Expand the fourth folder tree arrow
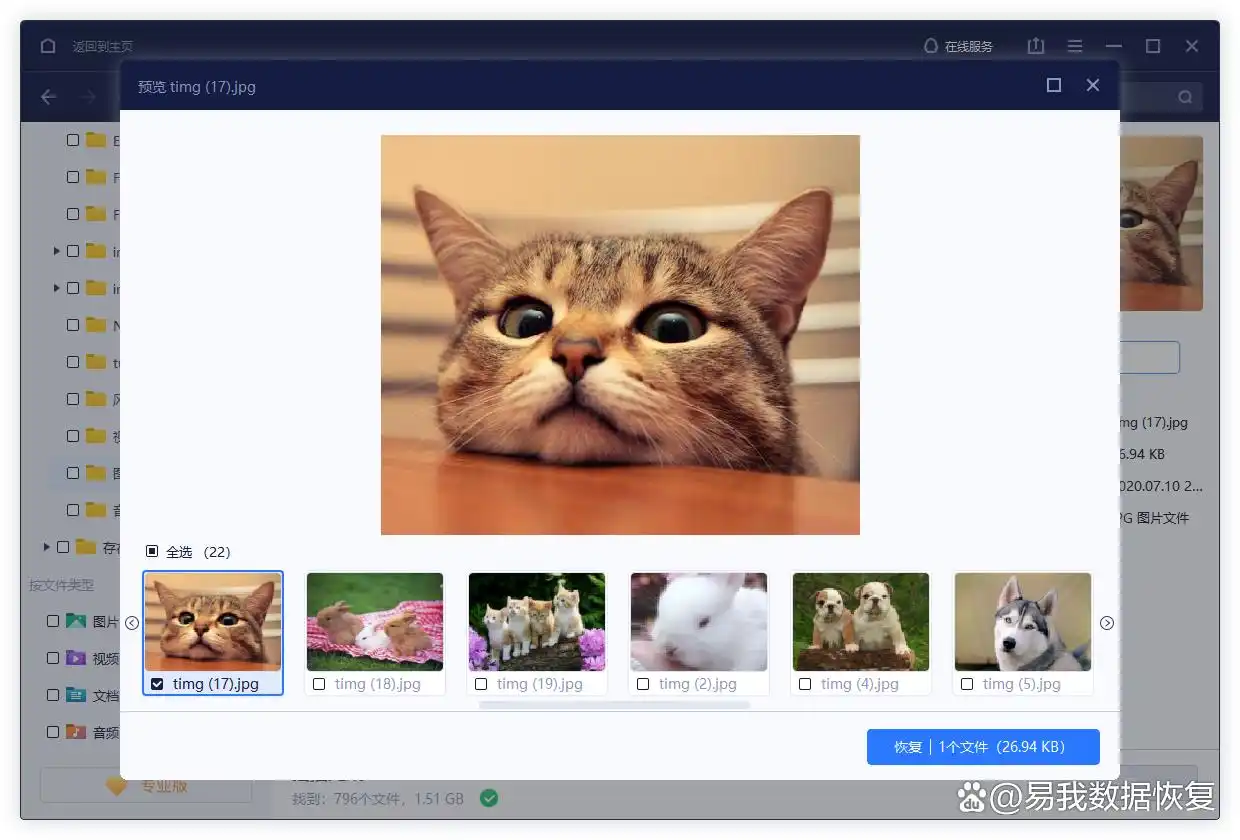Screen dimensions: 1240x840 57,251
